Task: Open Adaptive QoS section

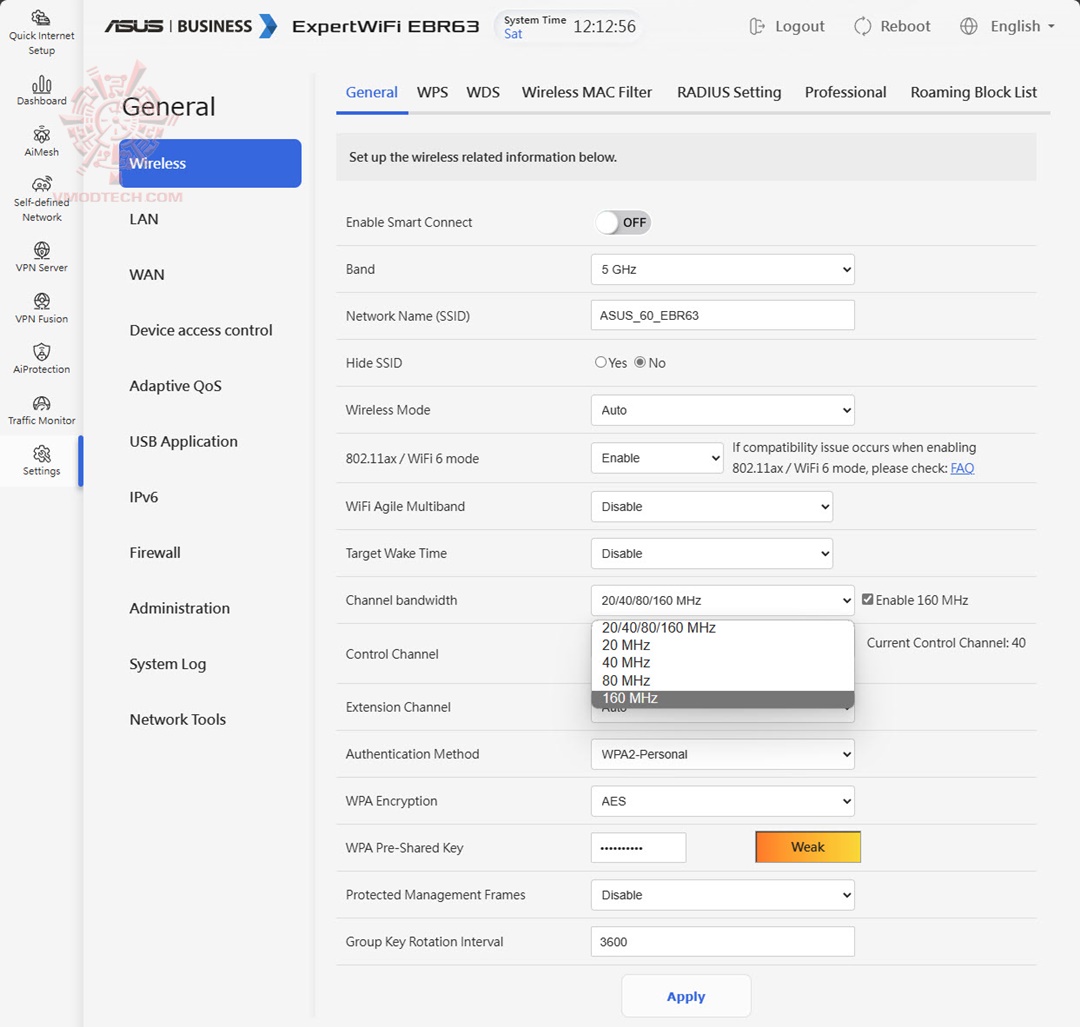Action: tap(176, 386)
